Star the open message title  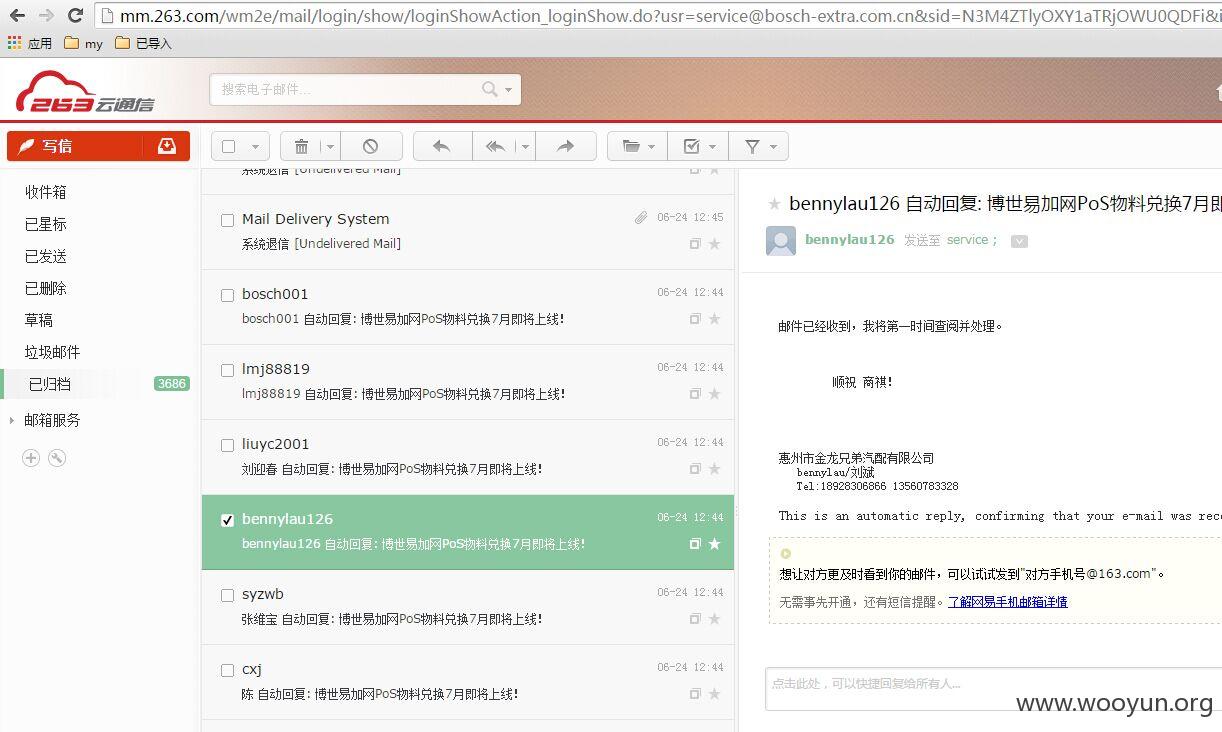774,204
